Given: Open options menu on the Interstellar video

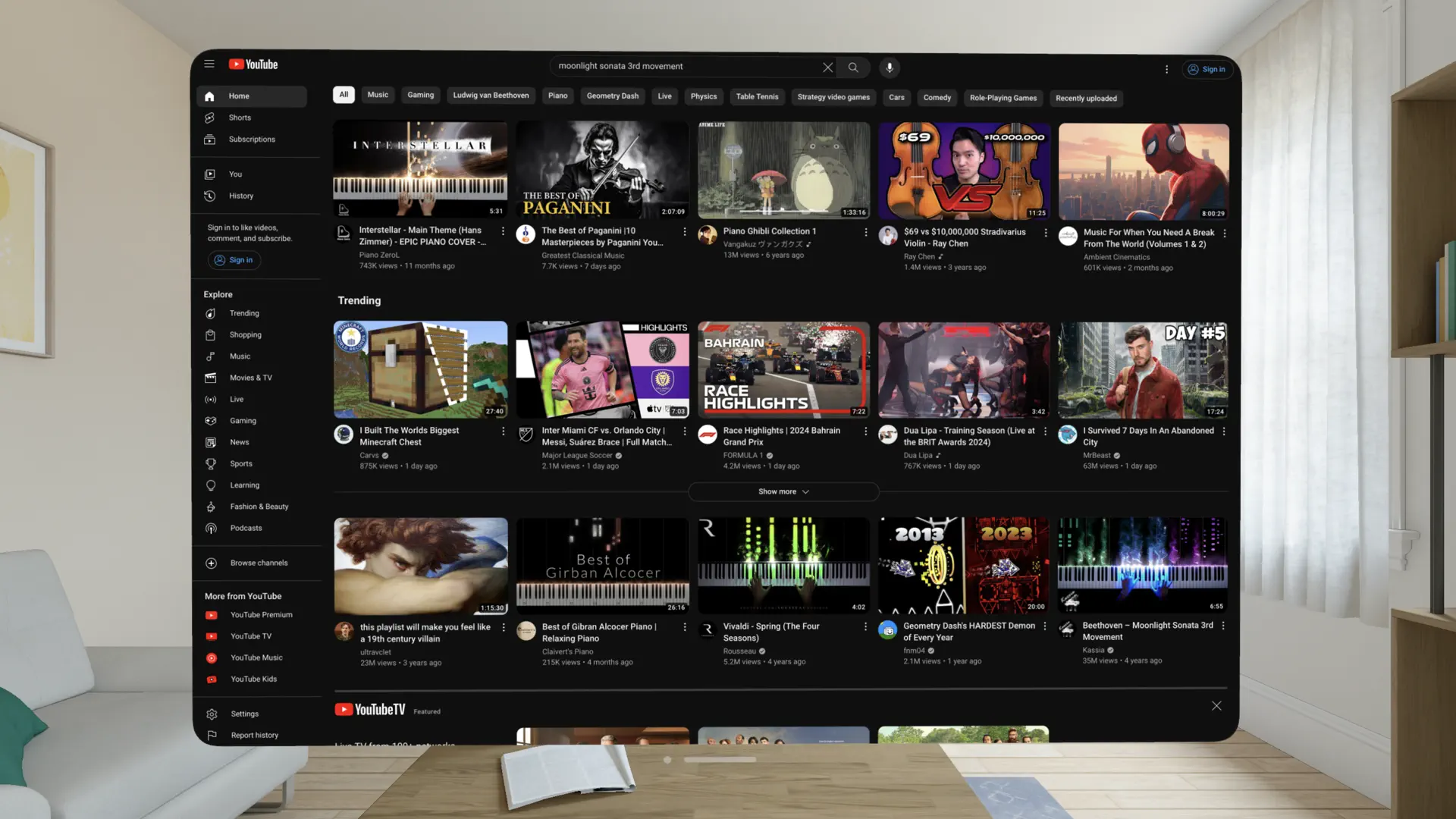Looking at the screenshot, I should tap(503, 231).
